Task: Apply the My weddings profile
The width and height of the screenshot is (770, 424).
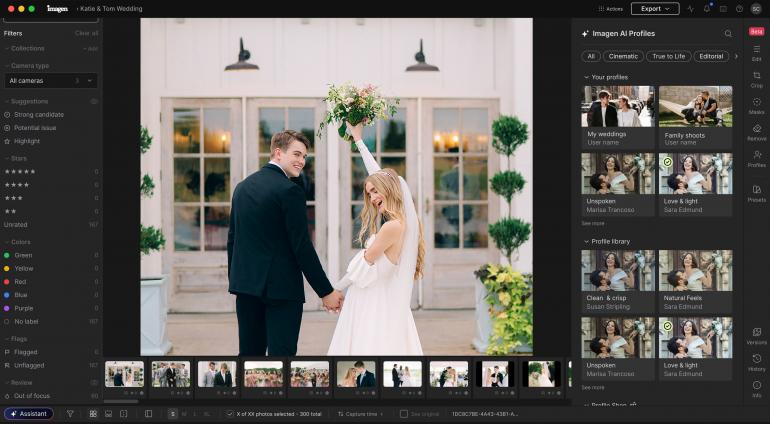Action: click(x=618, y=117)
